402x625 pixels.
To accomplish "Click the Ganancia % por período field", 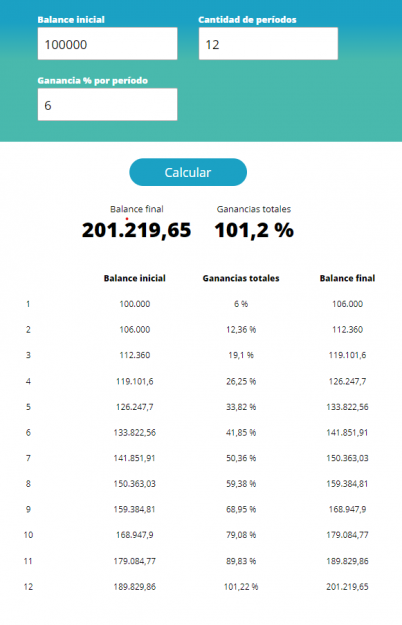I will (x=108, y=104).
